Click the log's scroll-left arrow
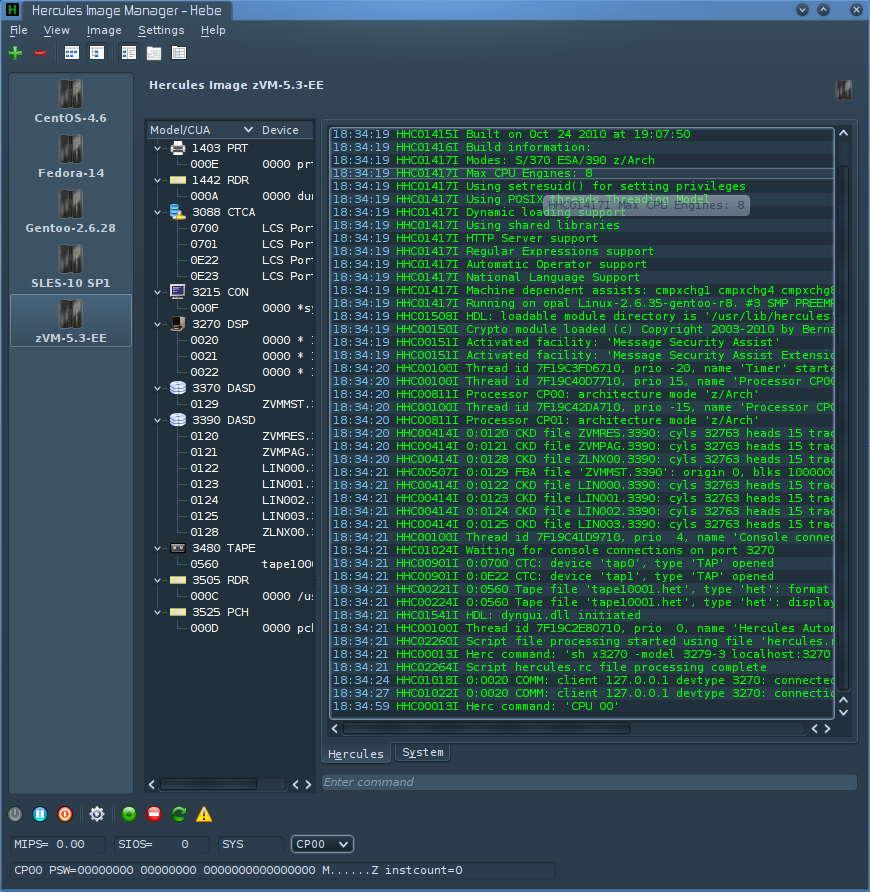The width and height of the screenshot is (870, 892). (x=335, y=729)
